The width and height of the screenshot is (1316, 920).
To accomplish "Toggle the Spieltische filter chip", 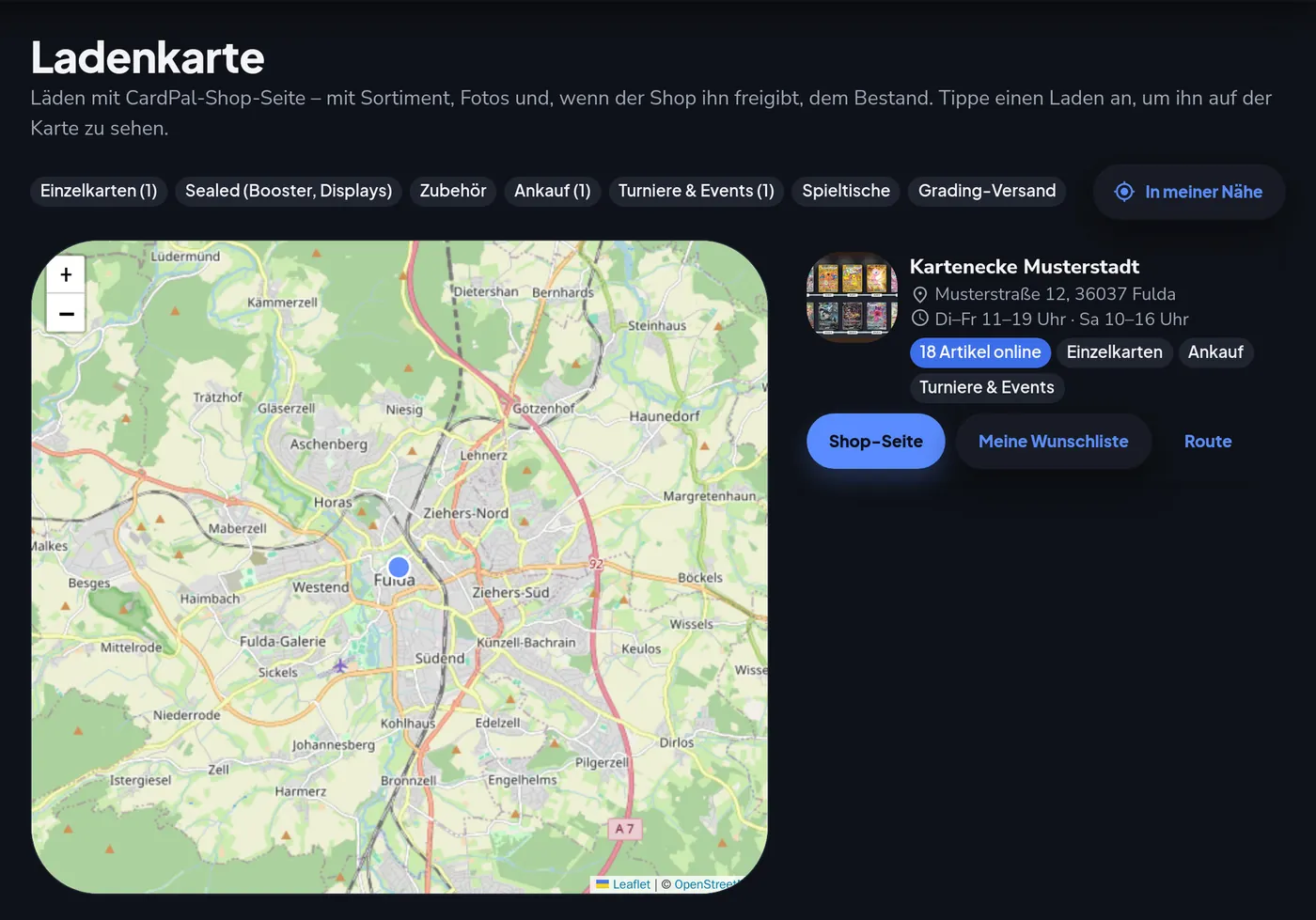I will [846, 191].
